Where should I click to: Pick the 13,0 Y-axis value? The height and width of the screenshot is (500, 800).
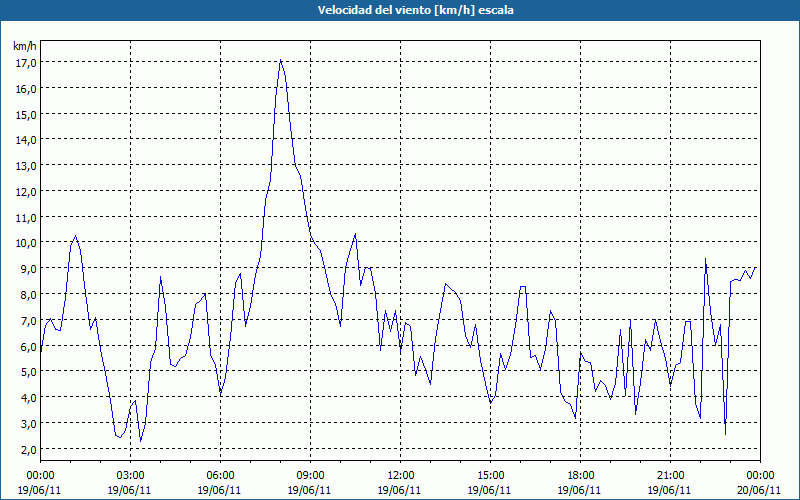(x=25, y=166)
